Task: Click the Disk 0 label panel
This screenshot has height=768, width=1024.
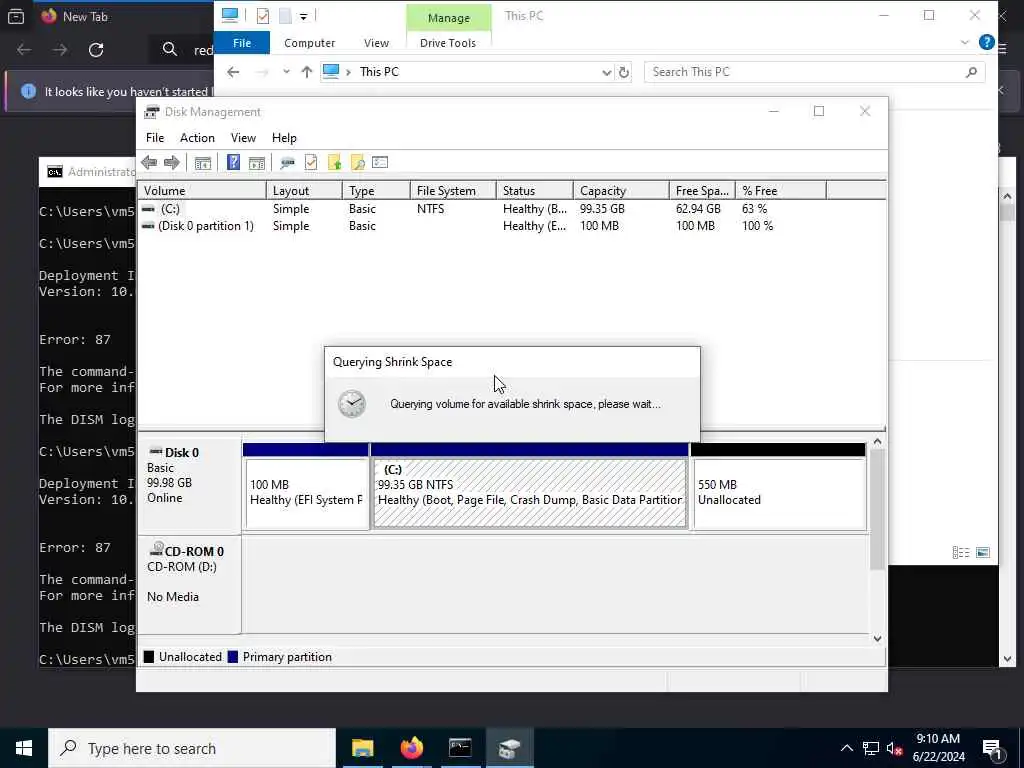Action: point(189,485)
